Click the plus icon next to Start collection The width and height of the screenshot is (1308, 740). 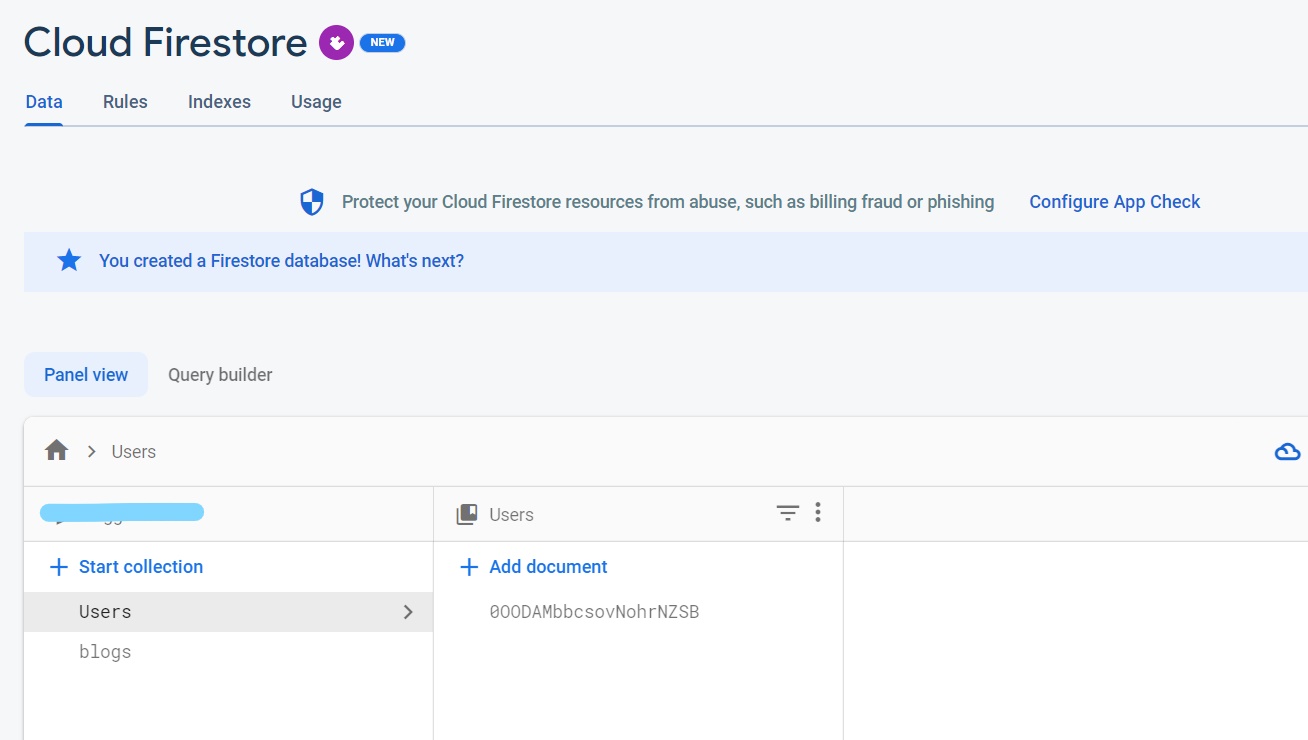(x=60, y=567)
